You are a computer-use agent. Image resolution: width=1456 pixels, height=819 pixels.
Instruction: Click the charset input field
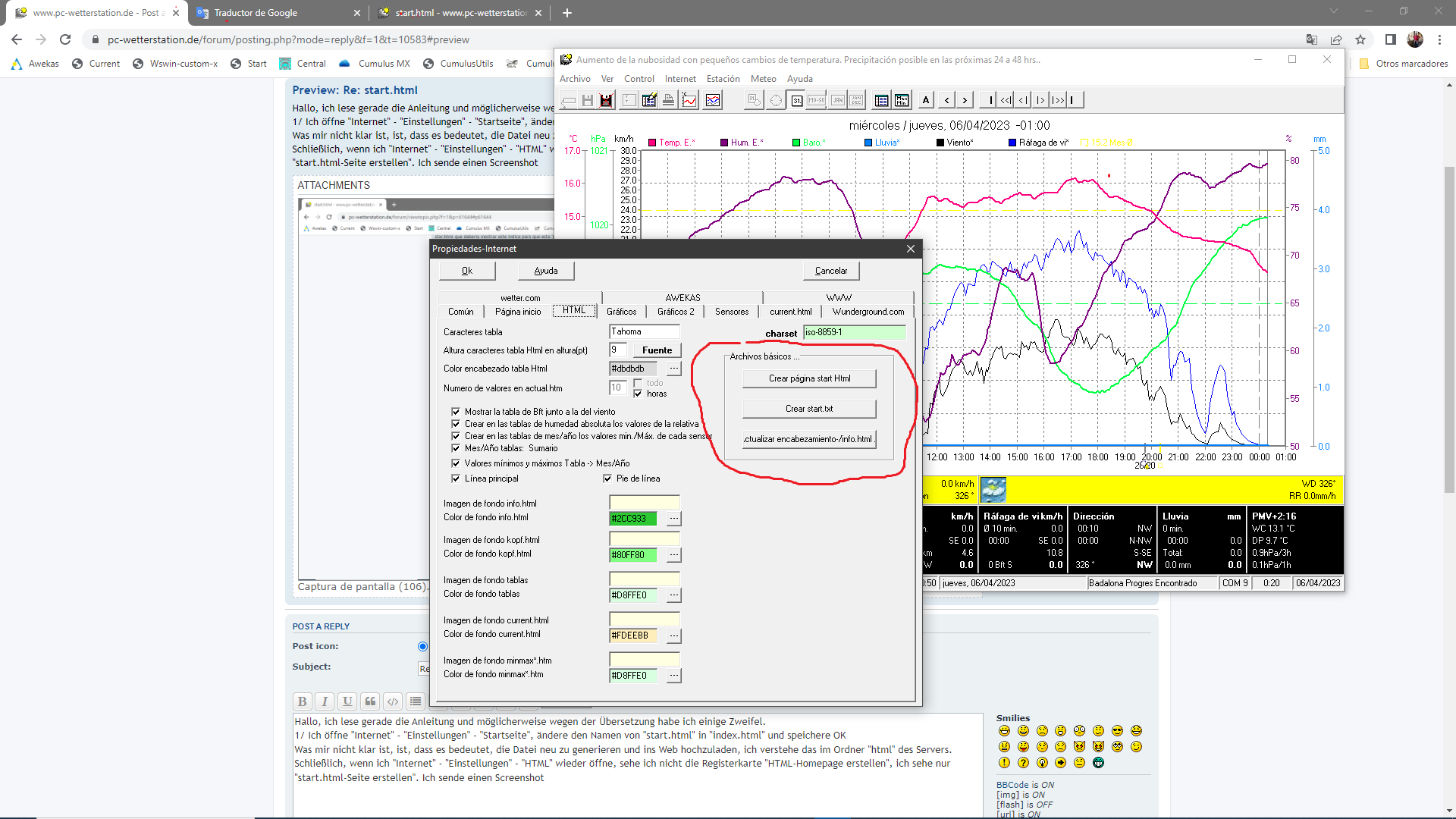click(x=855, y=332)
